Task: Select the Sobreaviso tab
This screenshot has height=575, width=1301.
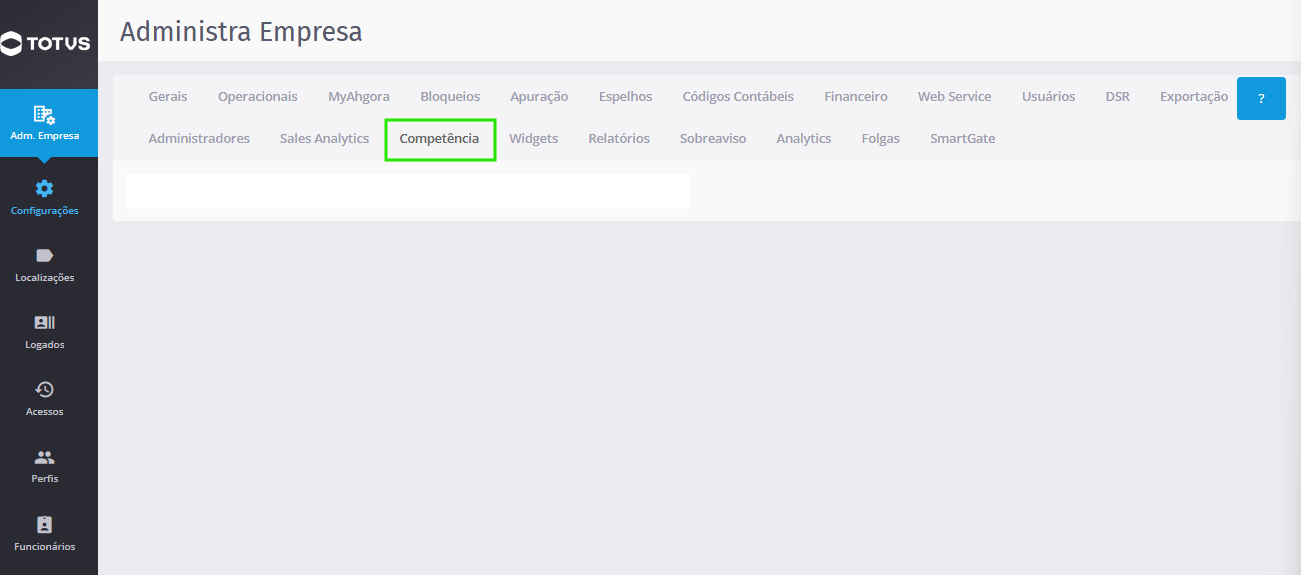Action: (713, 138)
